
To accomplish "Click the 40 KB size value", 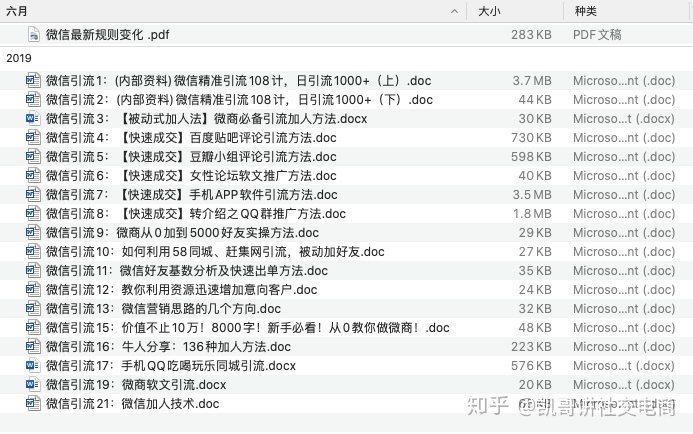I will tap(535, 175).
